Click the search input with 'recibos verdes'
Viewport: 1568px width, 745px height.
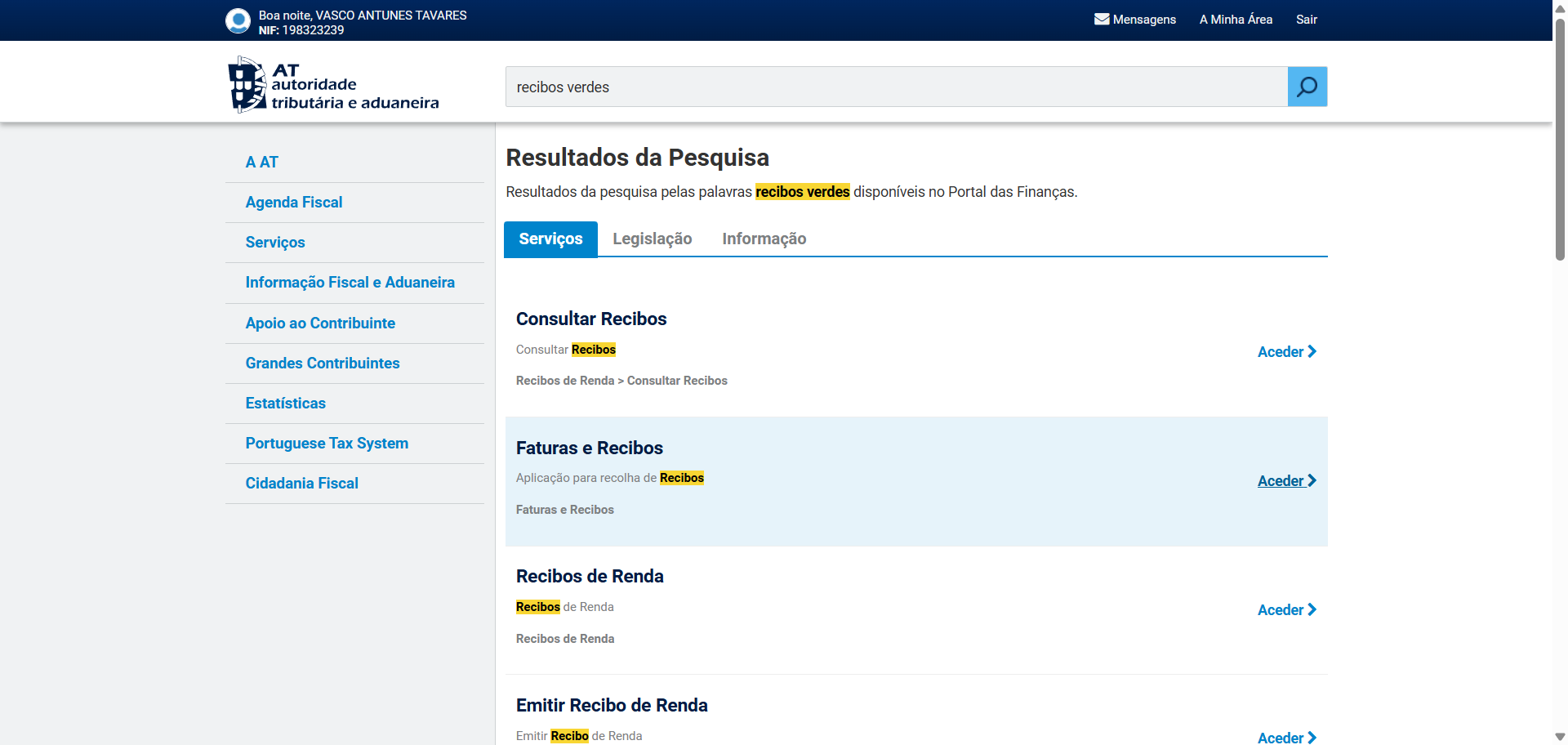[897, 87]
